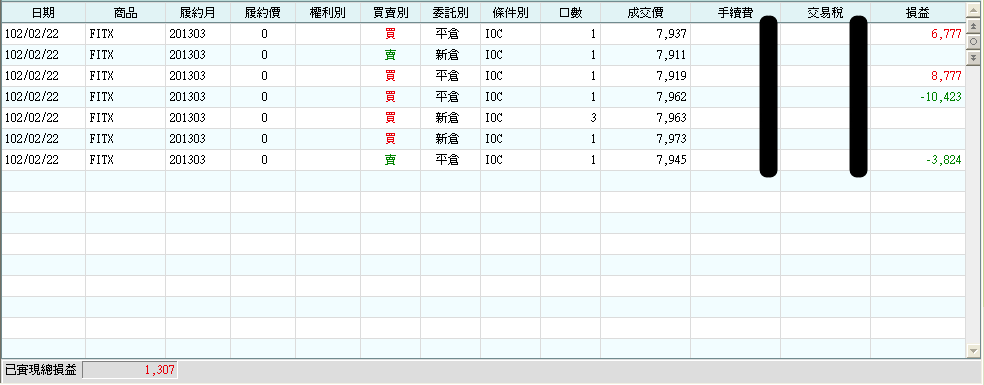The width and height of the screenshot is (984, 385).
Task: Click the double-down-arrow page-down scrollbar button
Action: pos(973,57)
